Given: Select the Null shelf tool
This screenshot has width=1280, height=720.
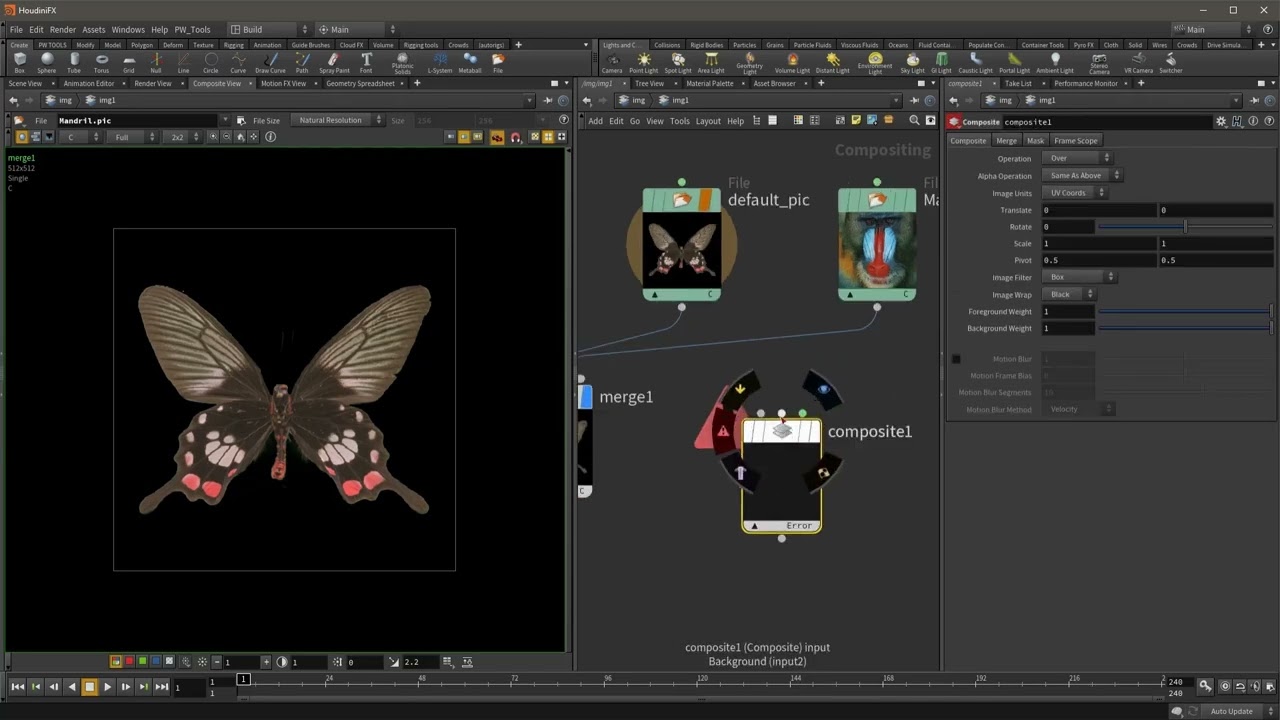Looking at the screenshot, I should 155,63.
